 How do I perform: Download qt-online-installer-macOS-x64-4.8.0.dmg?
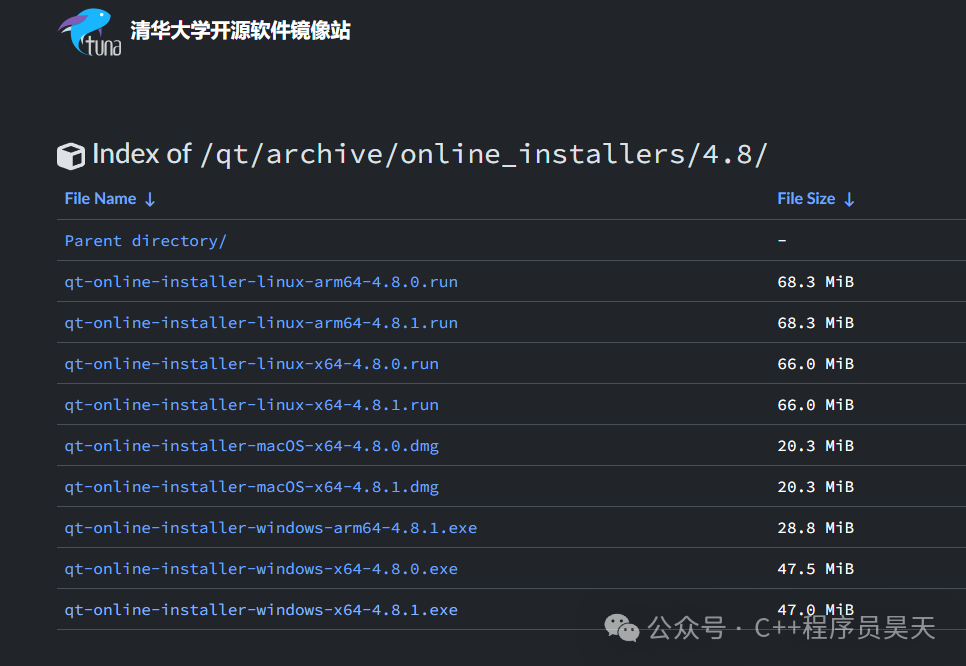coord(251,445)
